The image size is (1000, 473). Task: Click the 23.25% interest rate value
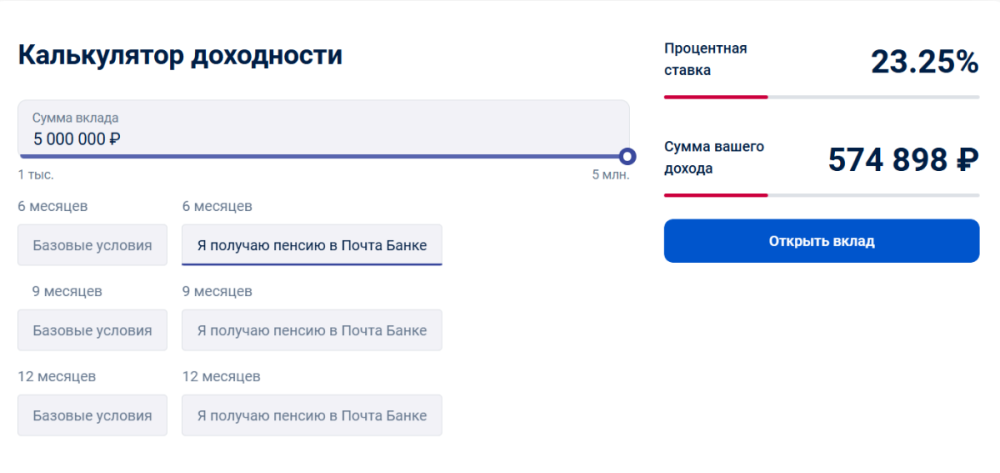coord(924,62)
